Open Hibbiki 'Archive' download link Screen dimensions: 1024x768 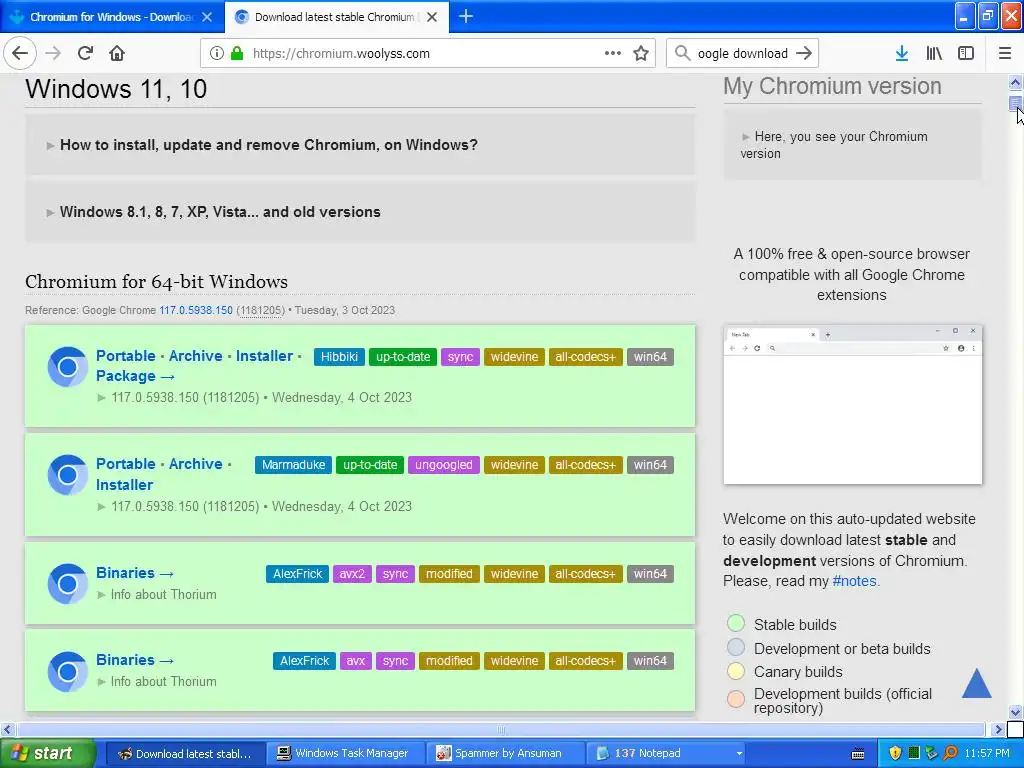pyautogui.click(x=195, y=356)
